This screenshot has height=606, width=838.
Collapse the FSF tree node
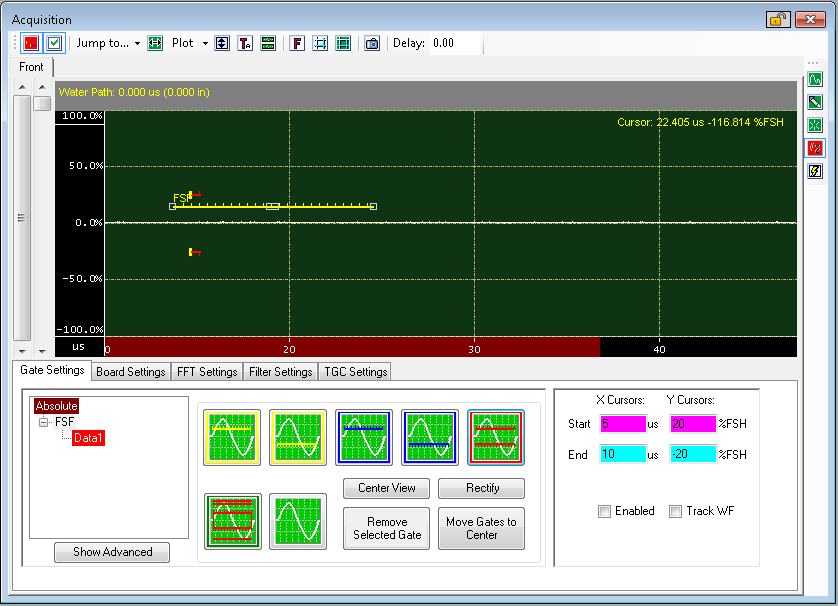click(x=44, y=422)
